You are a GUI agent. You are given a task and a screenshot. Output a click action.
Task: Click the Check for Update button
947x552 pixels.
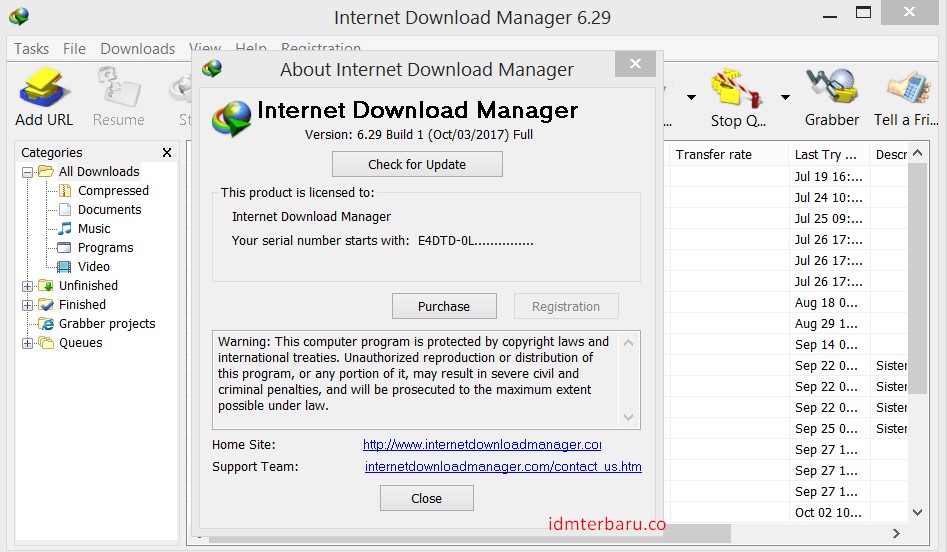417,164
